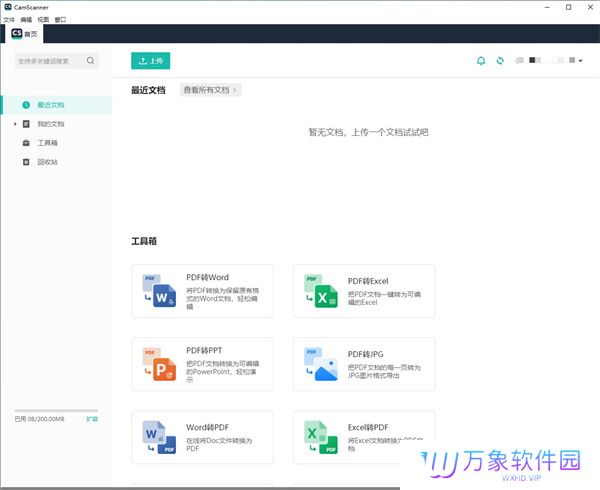Click the 暂无文档 empty-state message

pos(368,132)
